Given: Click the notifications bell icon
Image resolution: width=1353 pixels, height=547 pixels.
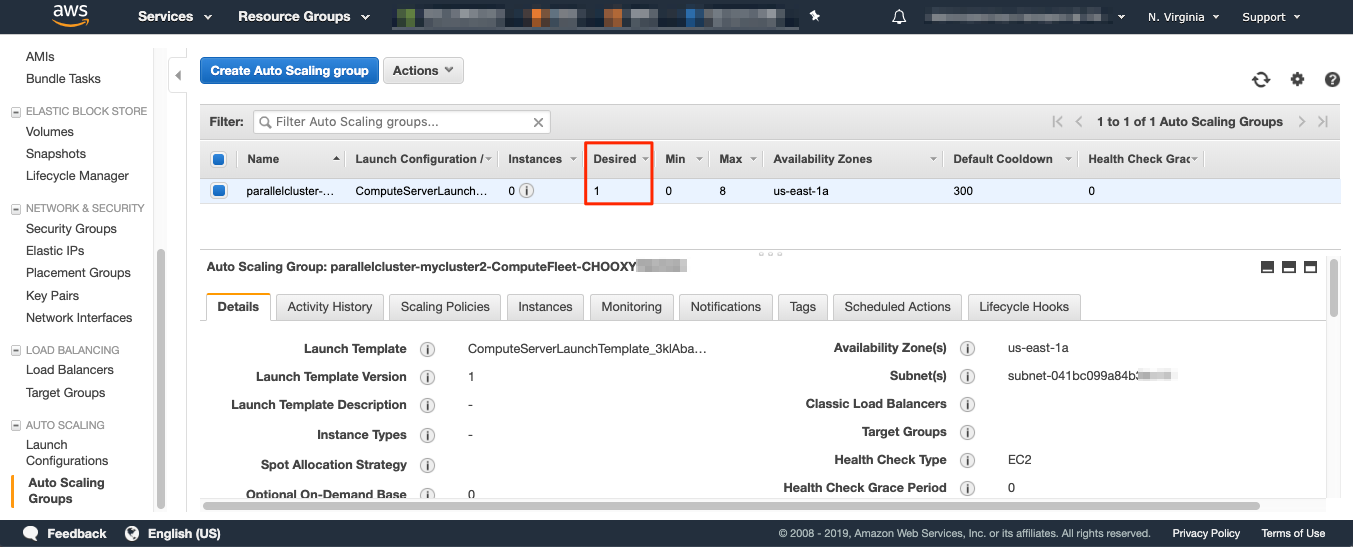Looking at the screenshot, I should [899, 17].
